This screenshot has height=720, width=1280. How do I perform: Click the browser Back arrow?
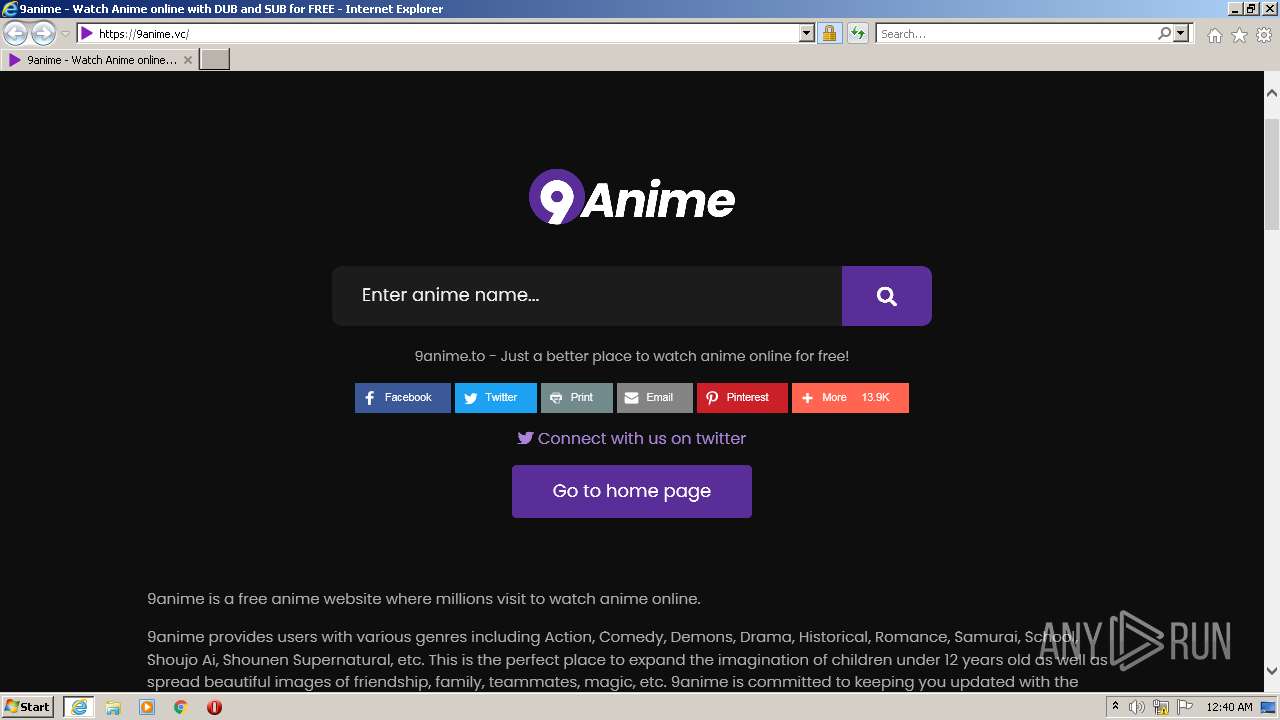click(16, 34)
